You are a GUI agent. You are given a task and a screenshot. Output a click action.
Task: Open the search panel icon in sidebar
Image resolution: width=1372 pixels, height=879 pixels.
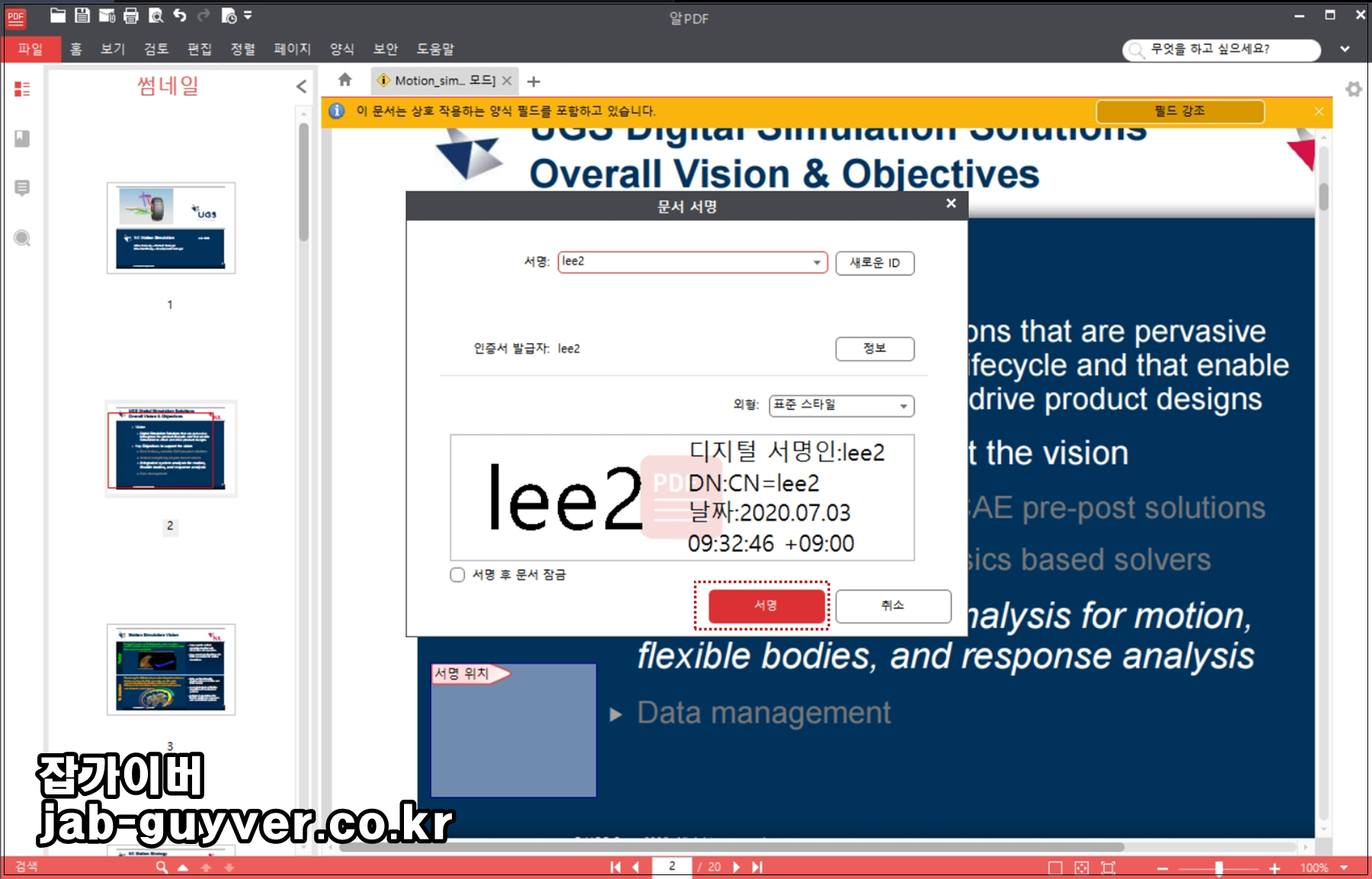pyautogui.click(x=22, y=238)
